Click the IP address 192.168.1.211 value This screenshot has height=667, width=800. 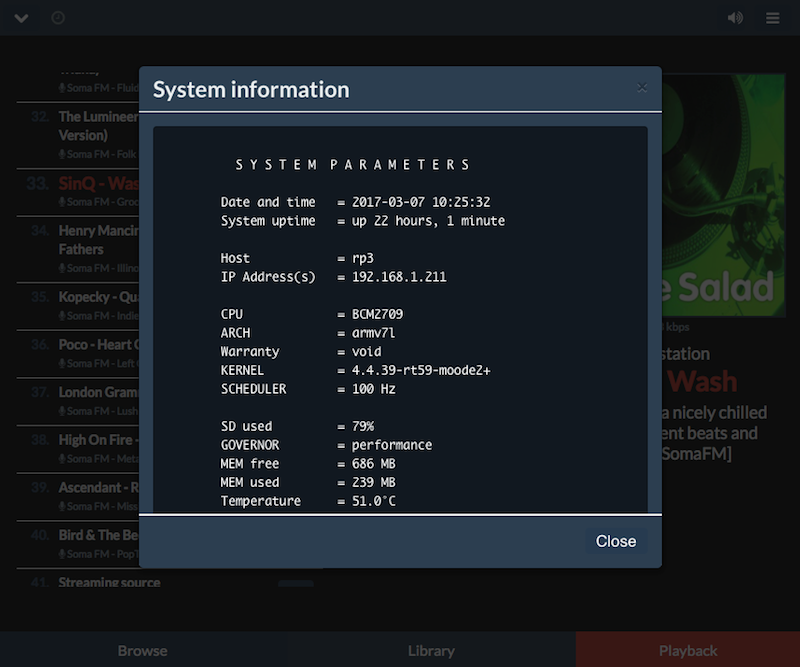pyautogui.click(x=399, y=277)
